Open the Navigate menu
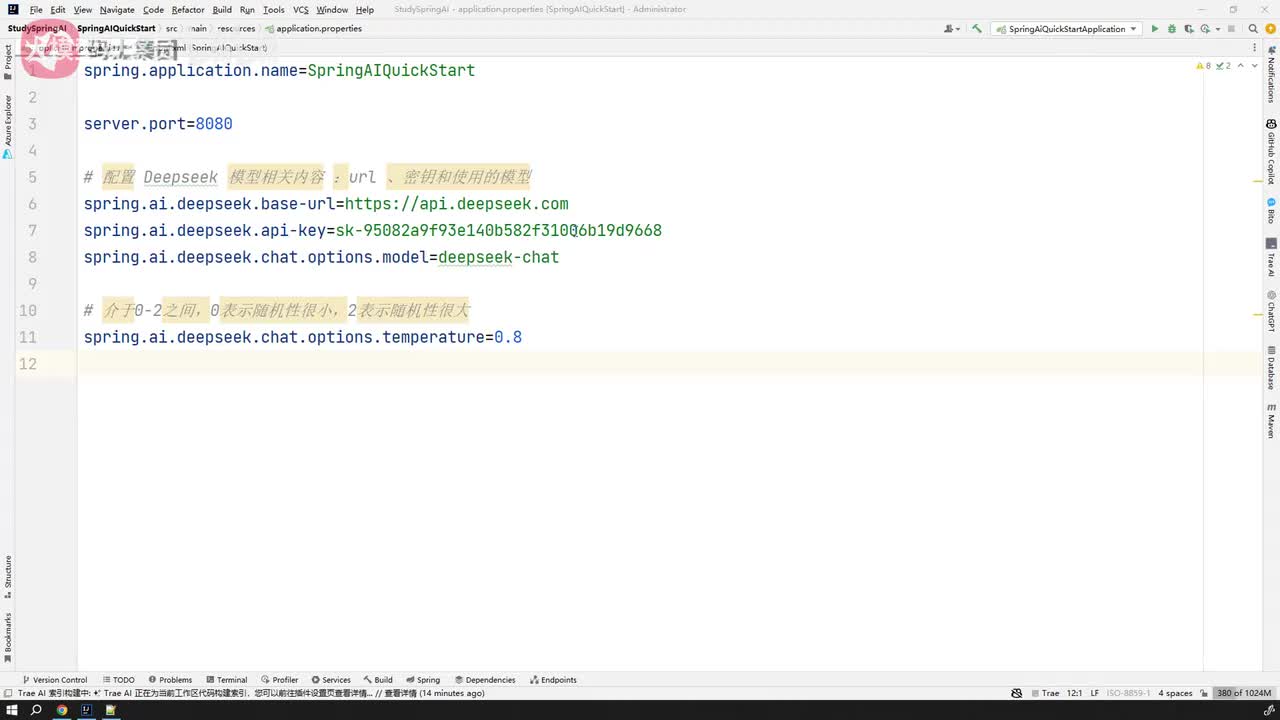 (x=117, y=10)
